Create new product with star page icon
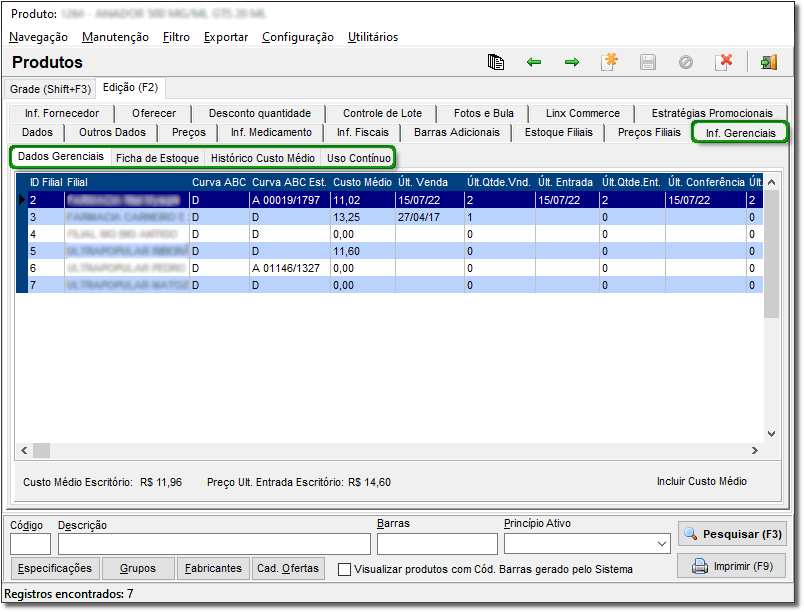The image size is (804, 612). pyautogui.click(x=609, y=62)
